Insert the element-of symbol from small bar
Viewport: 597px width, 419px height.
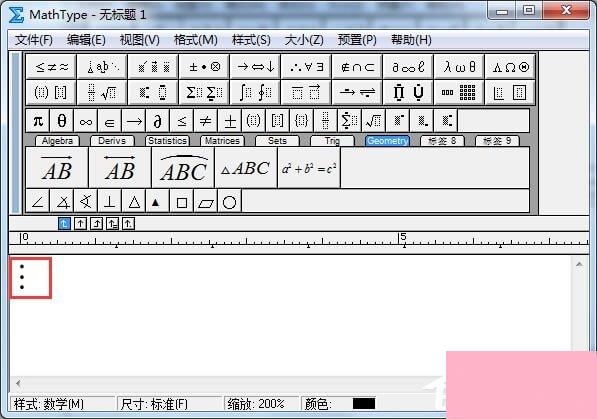click(110, 121)
